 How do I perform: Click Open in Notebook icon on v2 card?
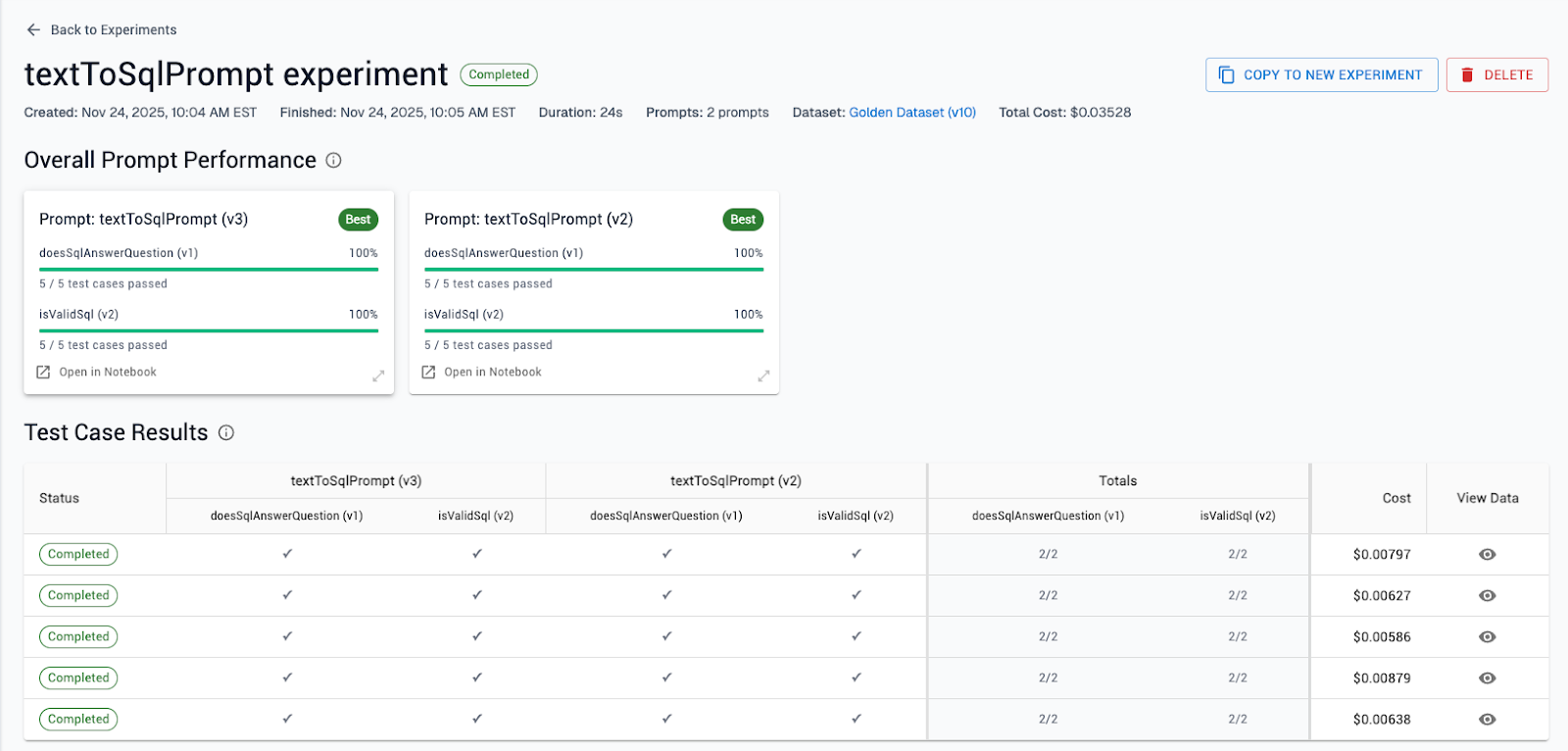click(428, 373)
